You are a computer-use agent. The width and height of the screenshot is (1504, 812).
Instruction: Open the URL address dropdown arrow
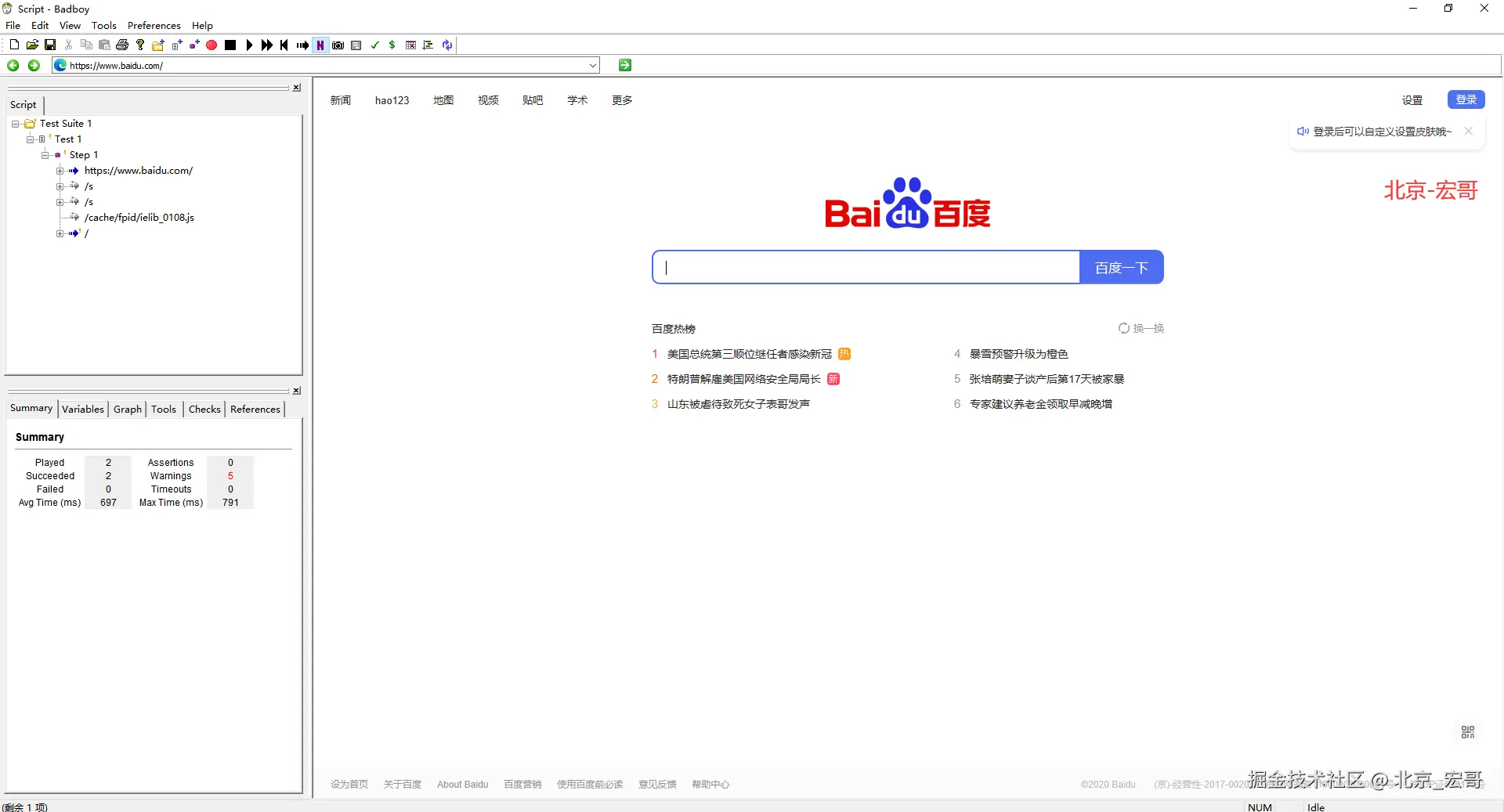[593, 66]
